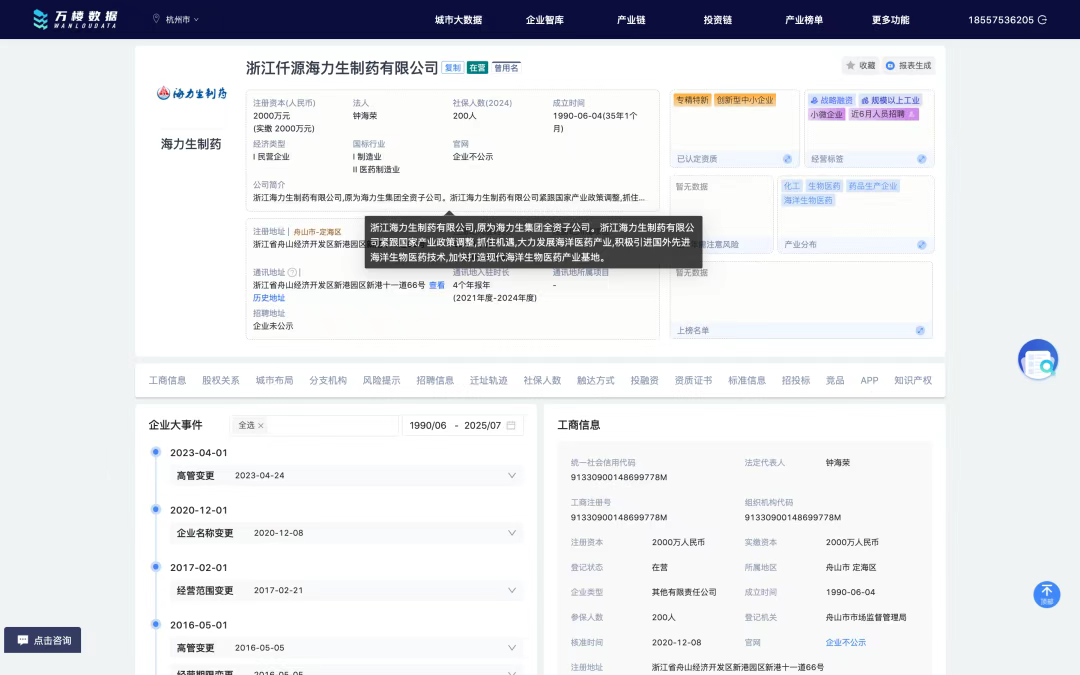Switch to the 知识产权 tab
The height and width of the screenshot is (675, 1080).
point(913,380)
